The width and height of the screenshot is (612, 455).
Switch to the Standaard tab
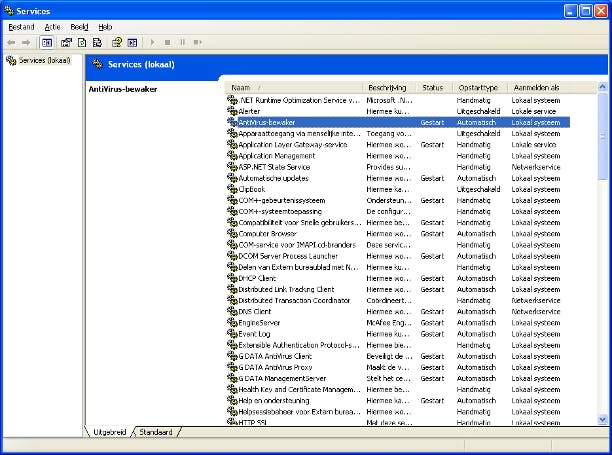coord(155,432)
